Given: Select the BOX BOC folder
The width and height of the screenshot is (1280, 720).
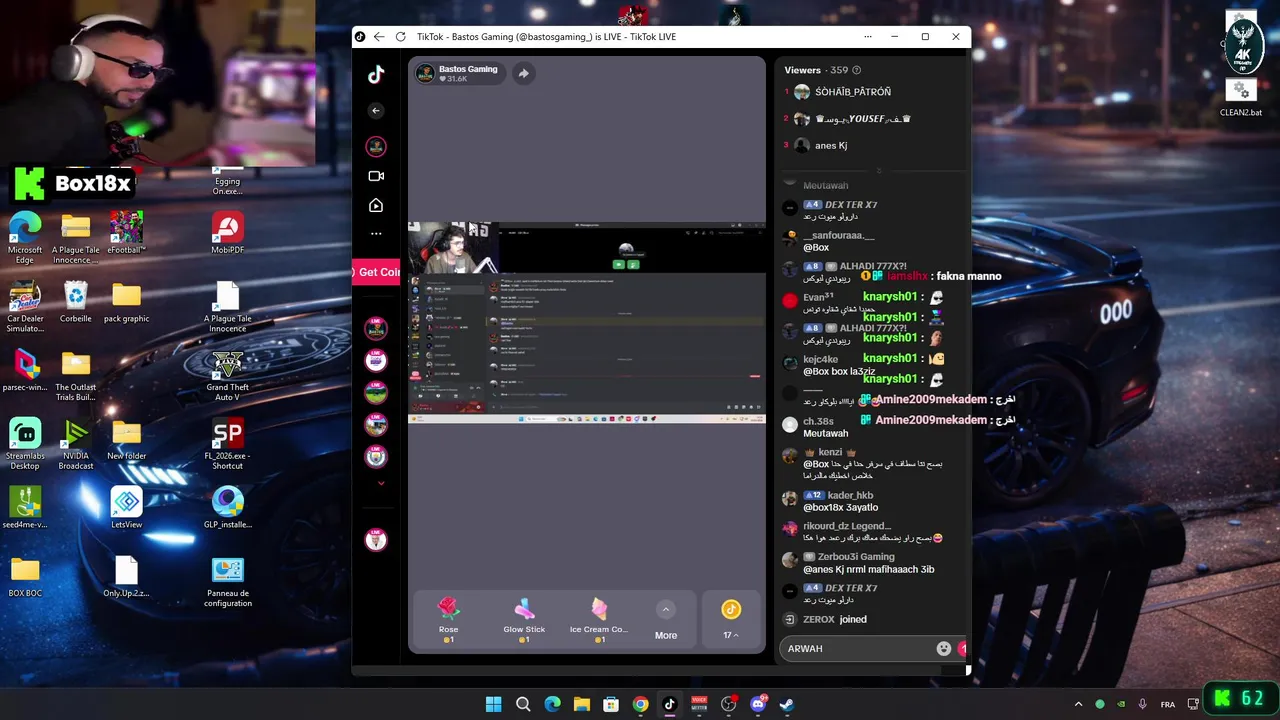Looking at the screenshot, I should coord(25,576).
